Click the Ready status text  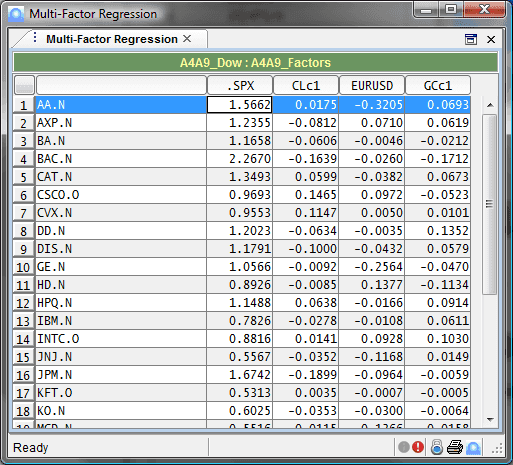tap(31, 447)
